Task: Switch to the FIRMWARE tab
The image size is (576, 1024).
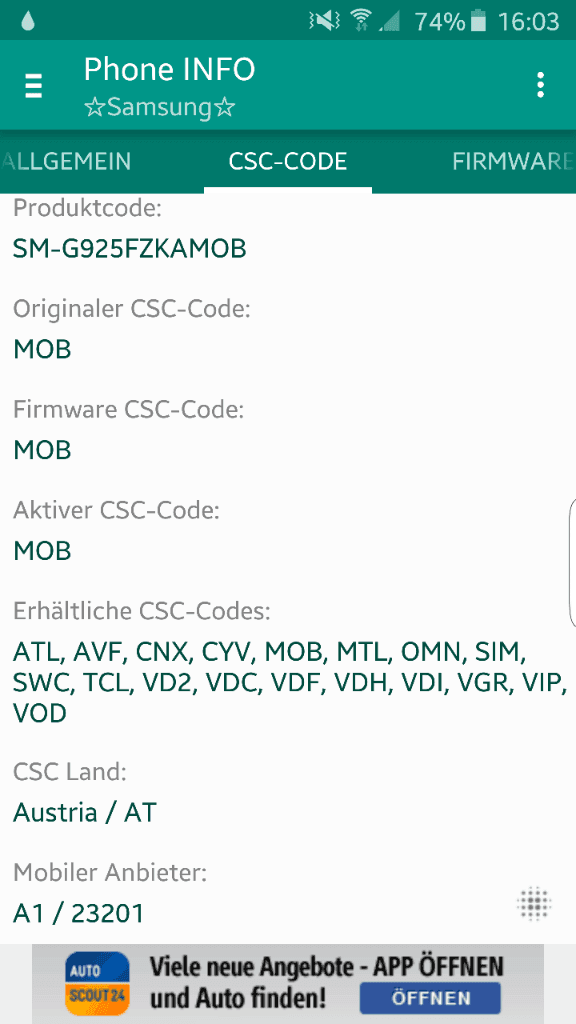Action: point(513,161)
